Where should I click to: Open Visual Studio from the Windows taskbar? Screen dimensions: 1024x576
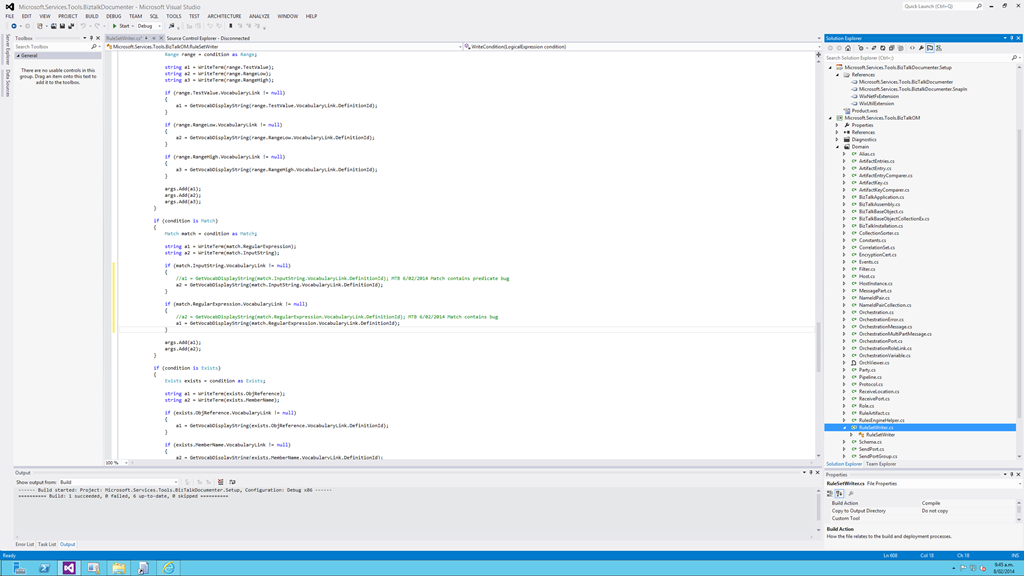point(69,568)
